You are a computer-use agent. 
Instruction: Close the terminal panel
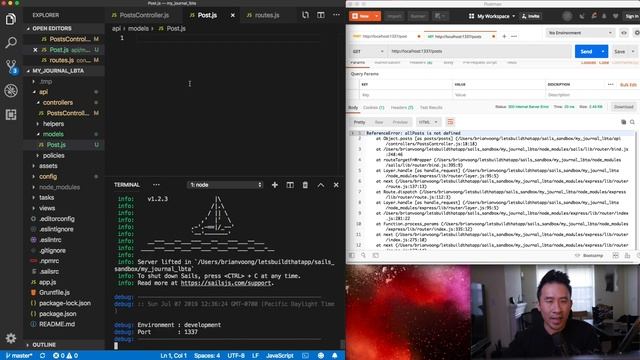pos(336,185)
